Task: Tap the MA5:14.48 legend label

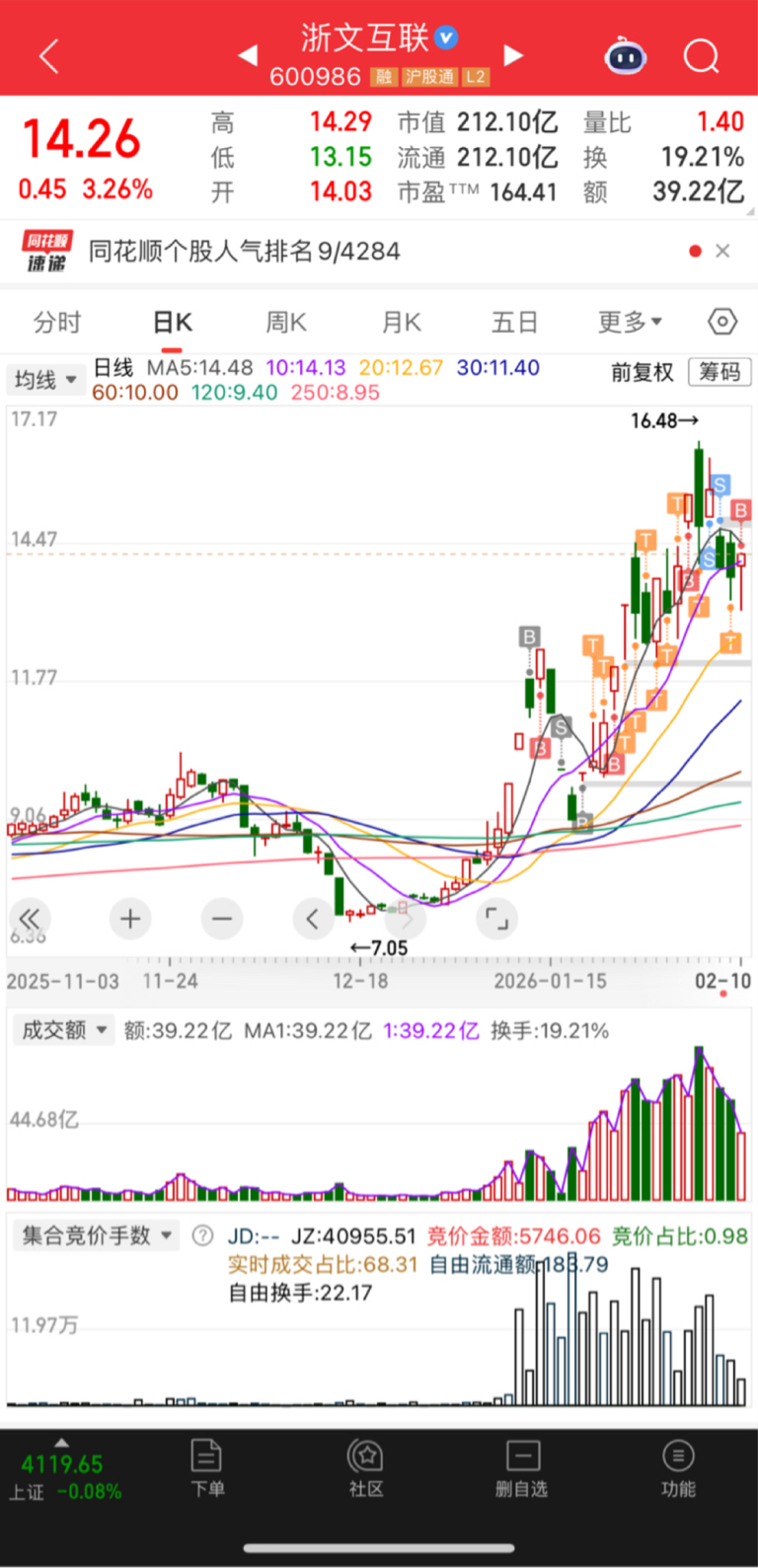Action: 200,368
